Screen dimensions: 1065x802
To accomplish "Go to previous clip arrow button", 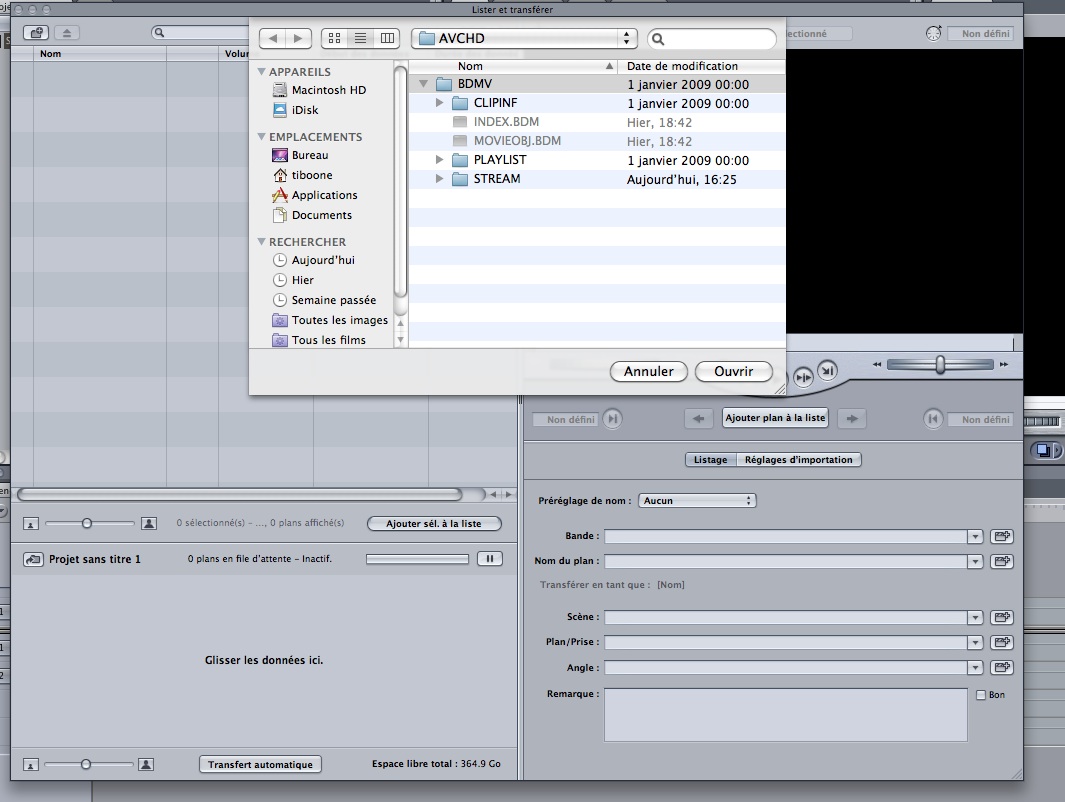I will click(x=698, y=418).
